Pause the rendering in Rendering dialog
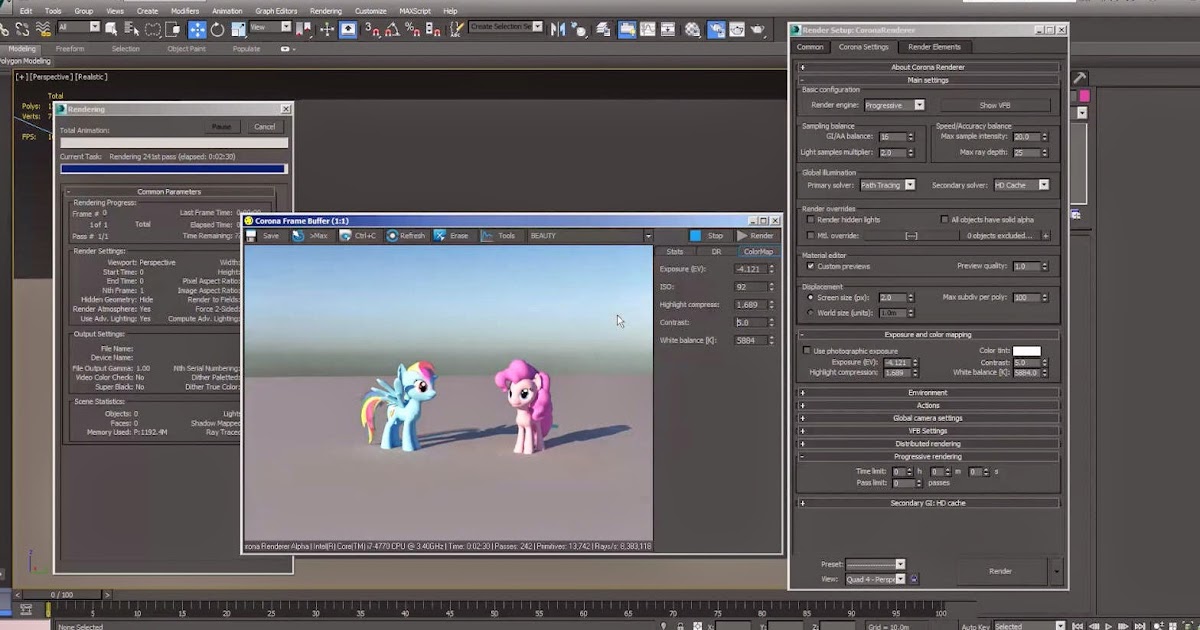Screen dimensions: 1200x630 (x=221, y=127)
